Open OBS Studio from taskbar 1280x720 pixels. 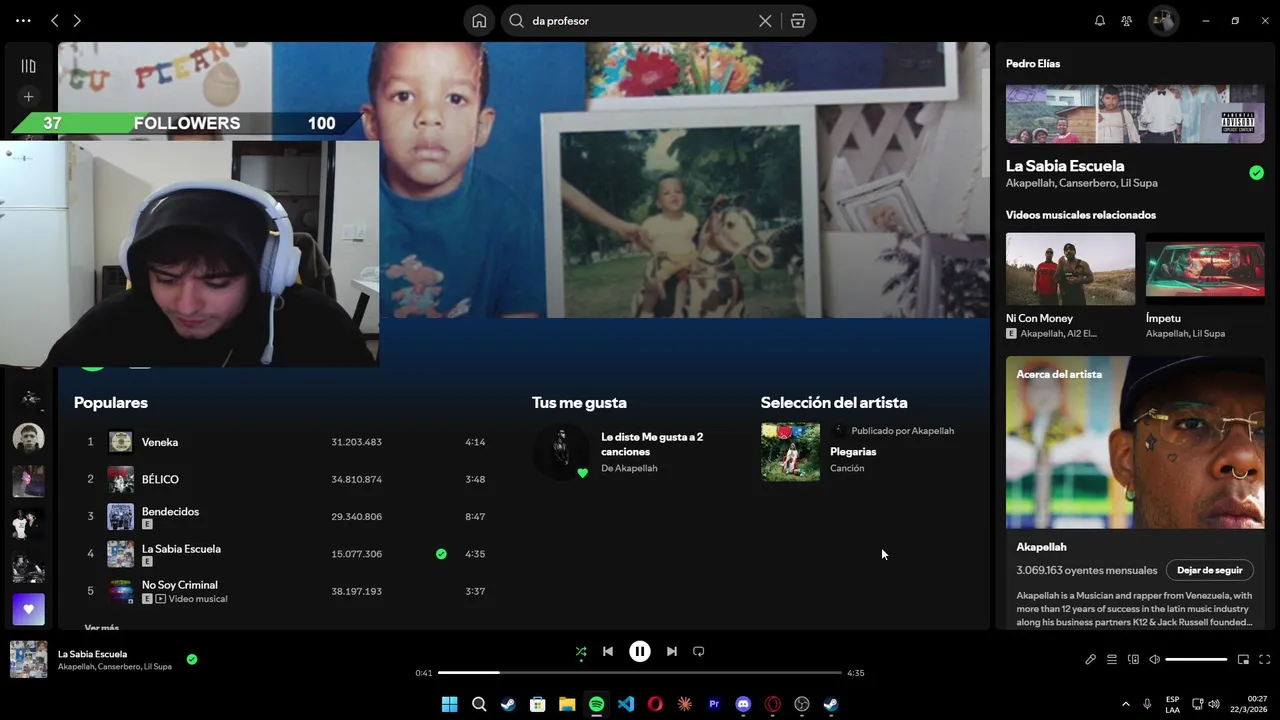click(x=802, y=704)
